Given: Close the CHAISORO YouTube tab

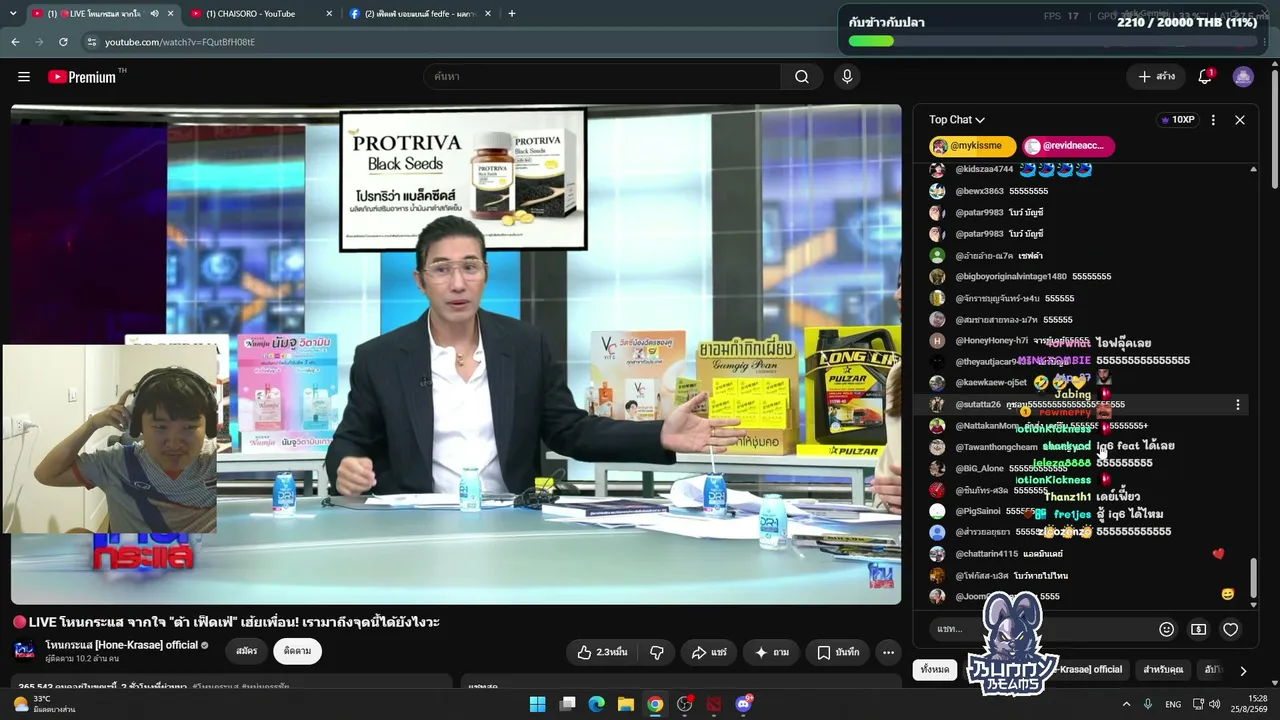Looking at the screenshot, I should 329,14.
